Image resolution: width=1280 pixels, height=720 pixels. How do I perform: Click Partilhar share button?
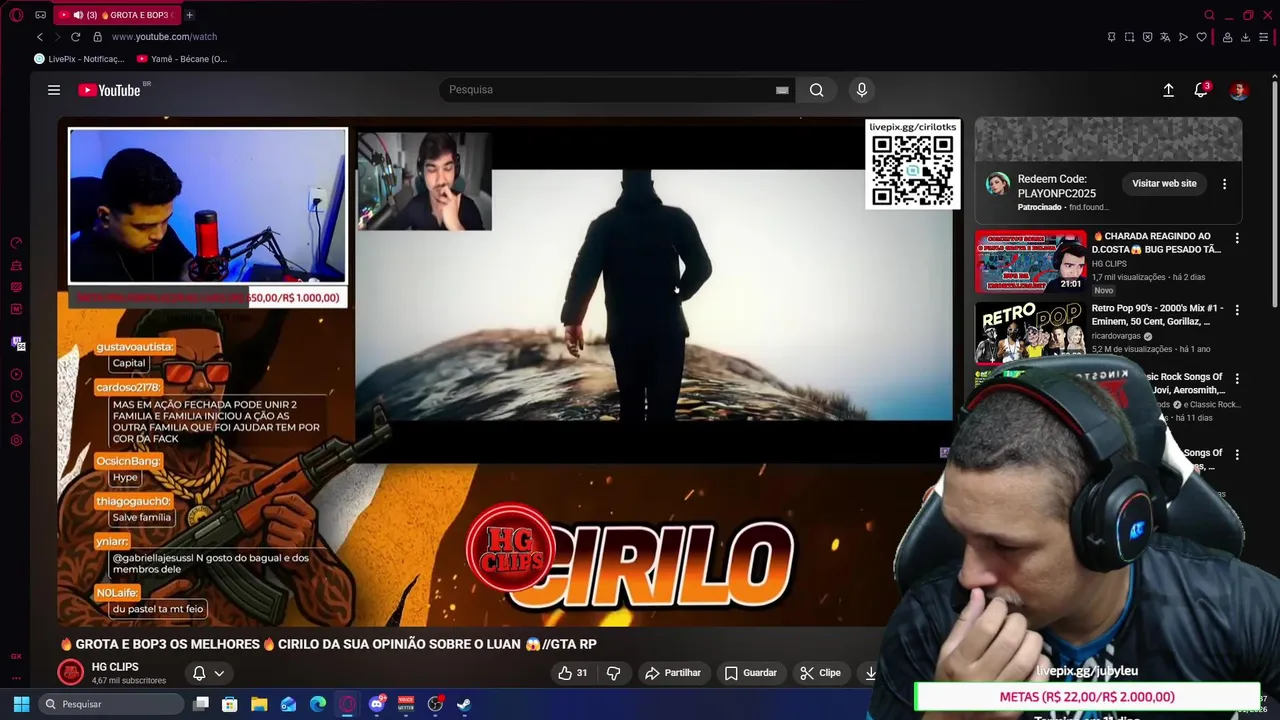673,673
